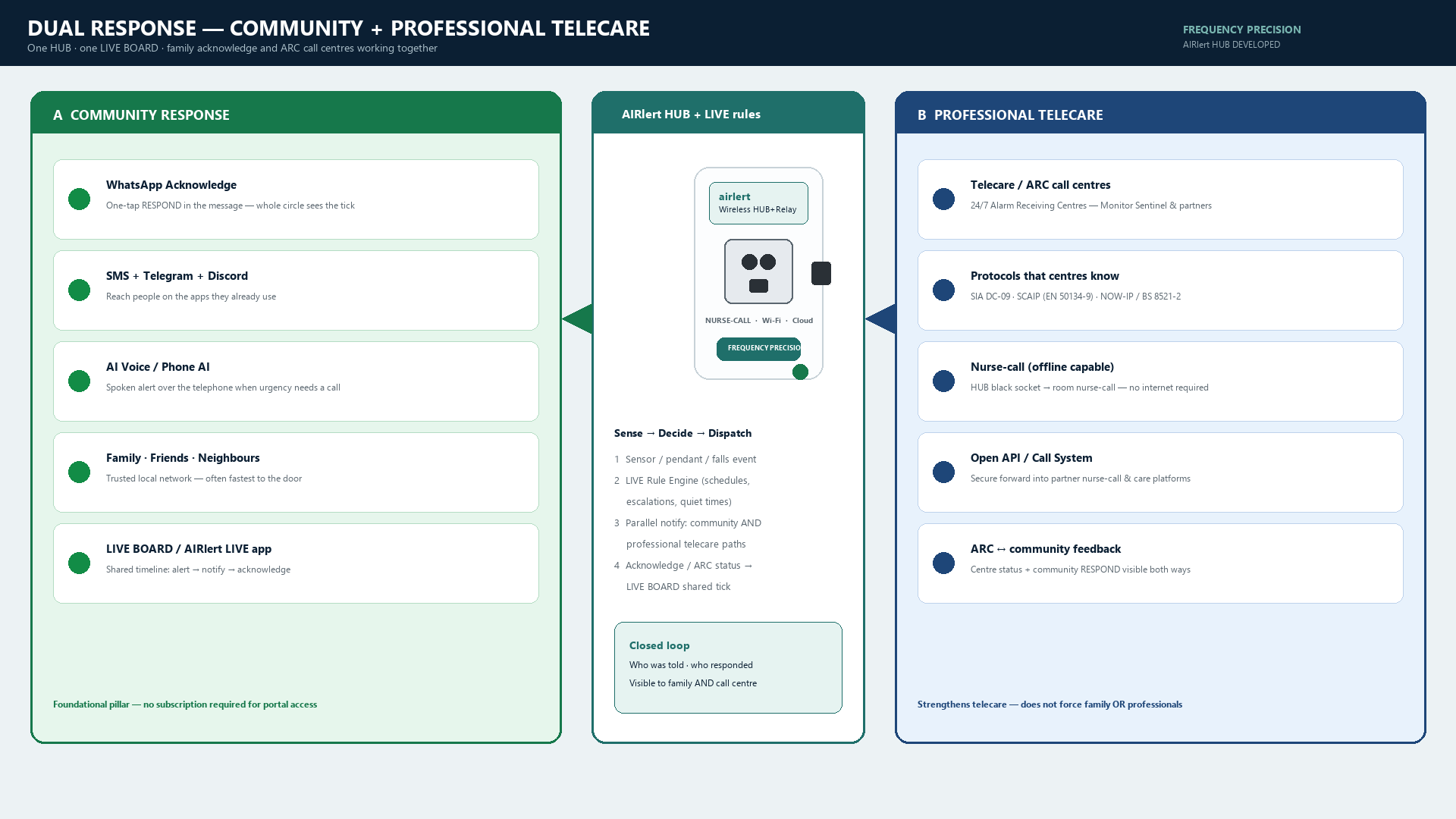Image resolution: width=1456 pixels, height=819 pixels.
Task: Click the A COMMUNITY RESPONSE panel header
Action: click(296, 114)
